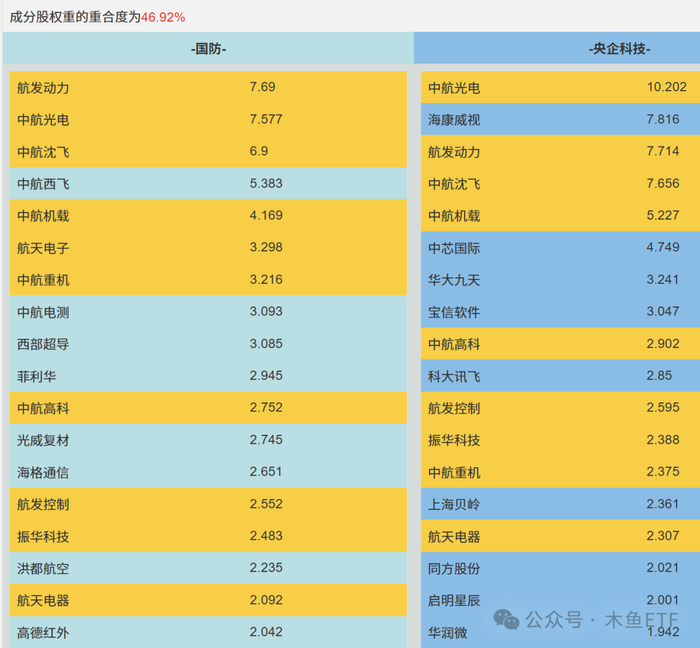Click the value 2.092
Image resolution: width=700 pixels, height=648 pixels.
pyautogui.click(x=266, y=600)
